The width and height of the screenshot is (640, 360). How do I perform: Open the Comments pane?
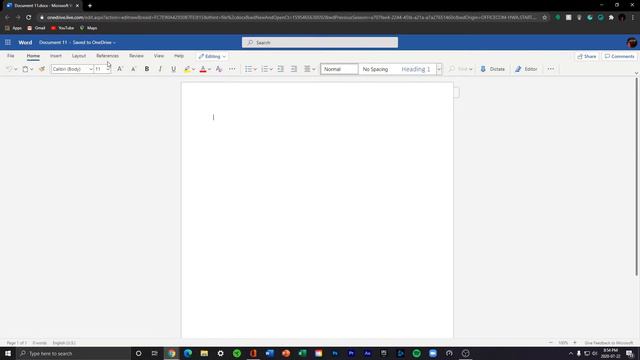click(x=619, y=56)
